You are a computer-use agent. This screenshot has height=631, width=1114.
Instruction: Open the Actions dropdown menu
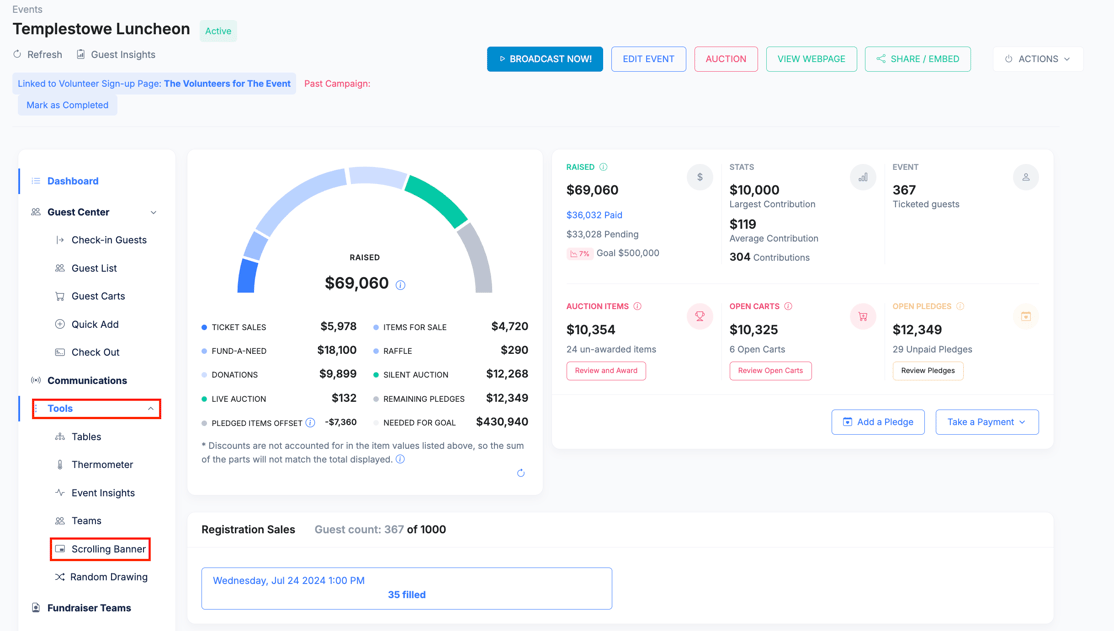pos(1038,59)
